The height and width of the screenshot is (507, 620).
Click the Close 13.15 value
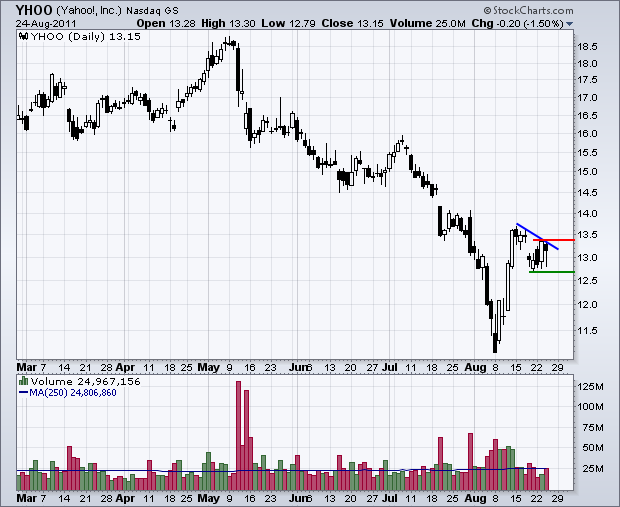352,23
